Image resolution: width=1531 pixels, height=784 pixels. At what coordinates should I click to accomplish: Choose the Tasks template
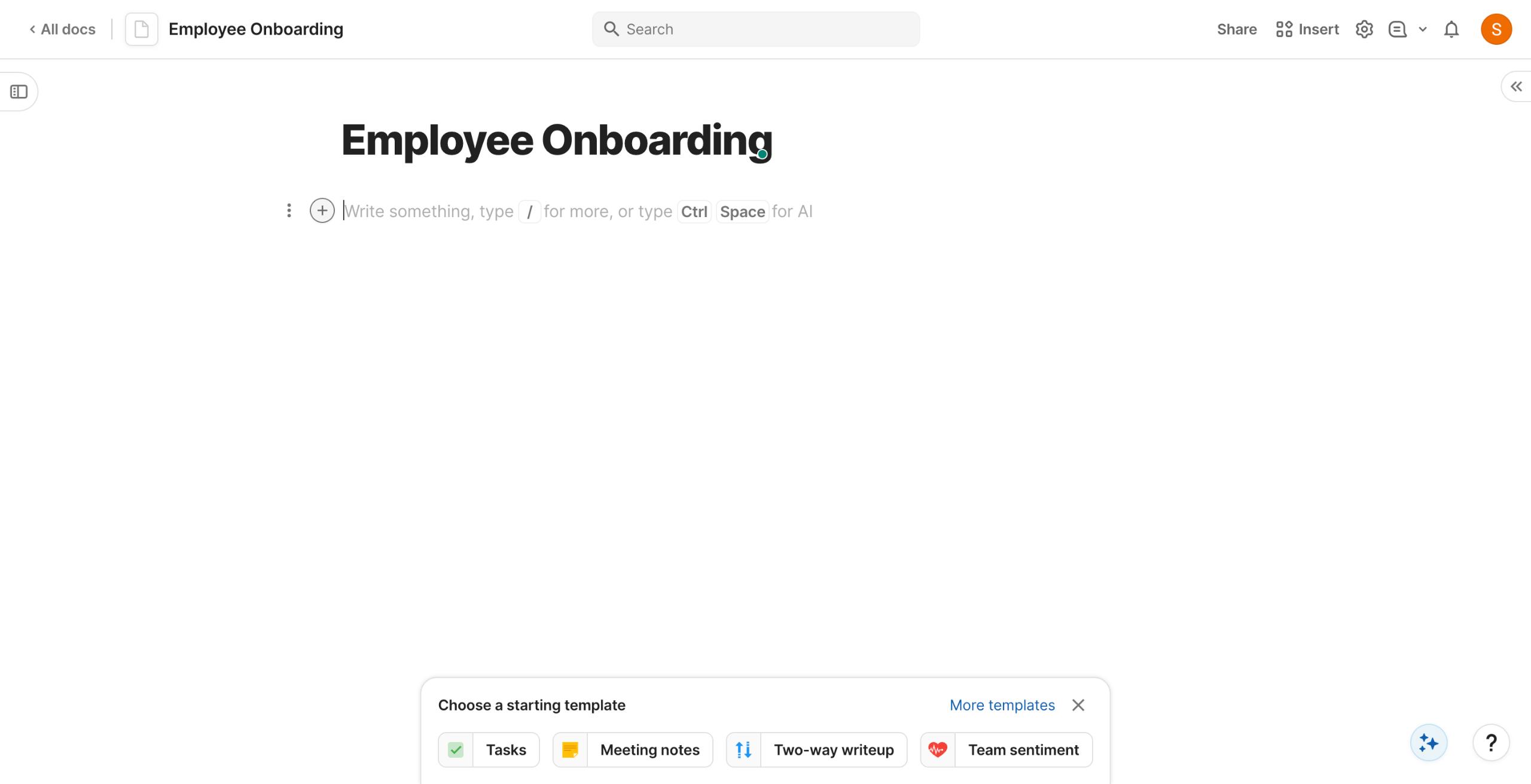pyautogui.click(x=489, y=750)
